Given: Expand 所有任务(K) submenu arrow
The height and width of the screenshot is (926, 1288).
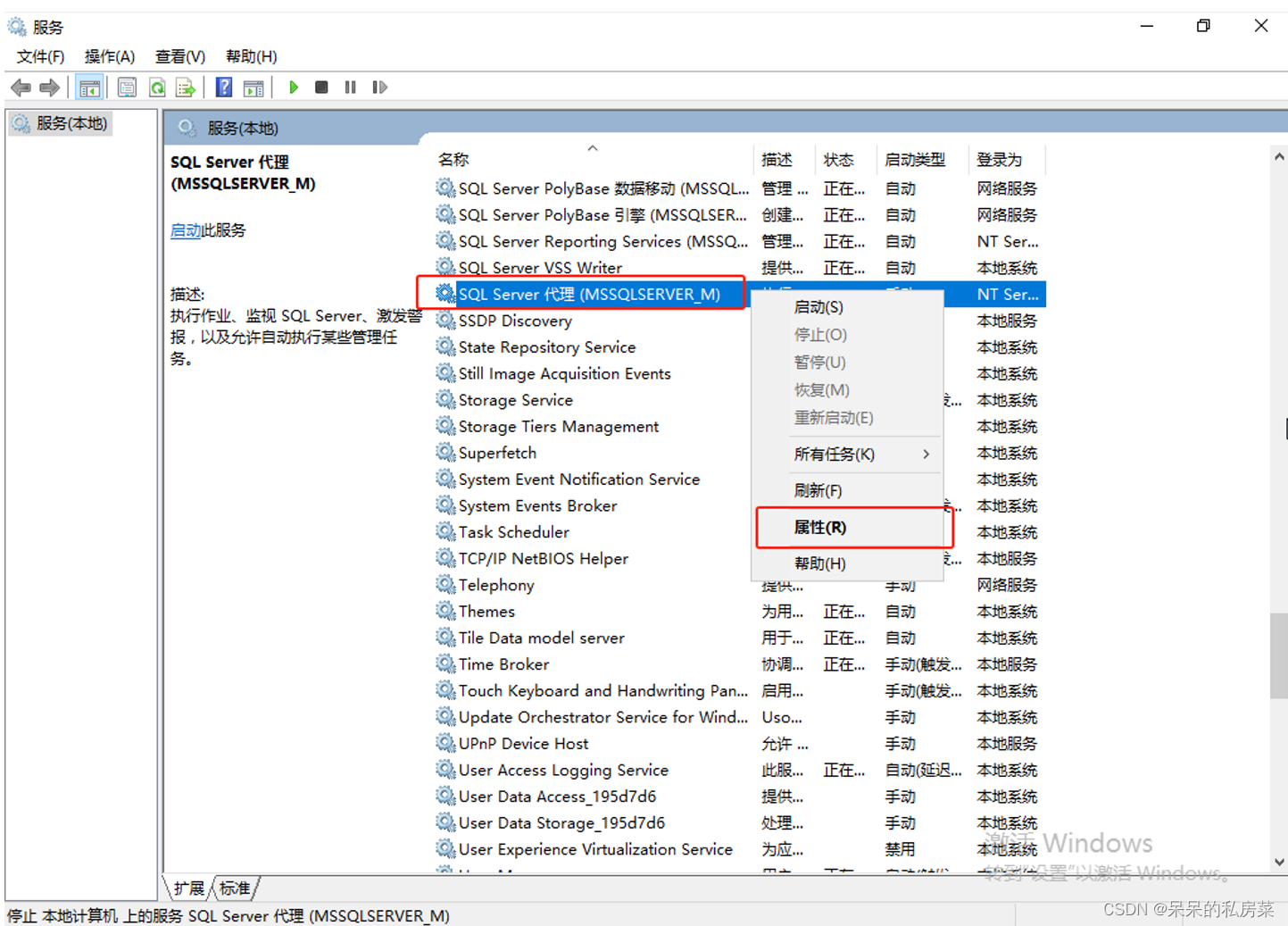Looking at the screenshot, I should (927, 454).
